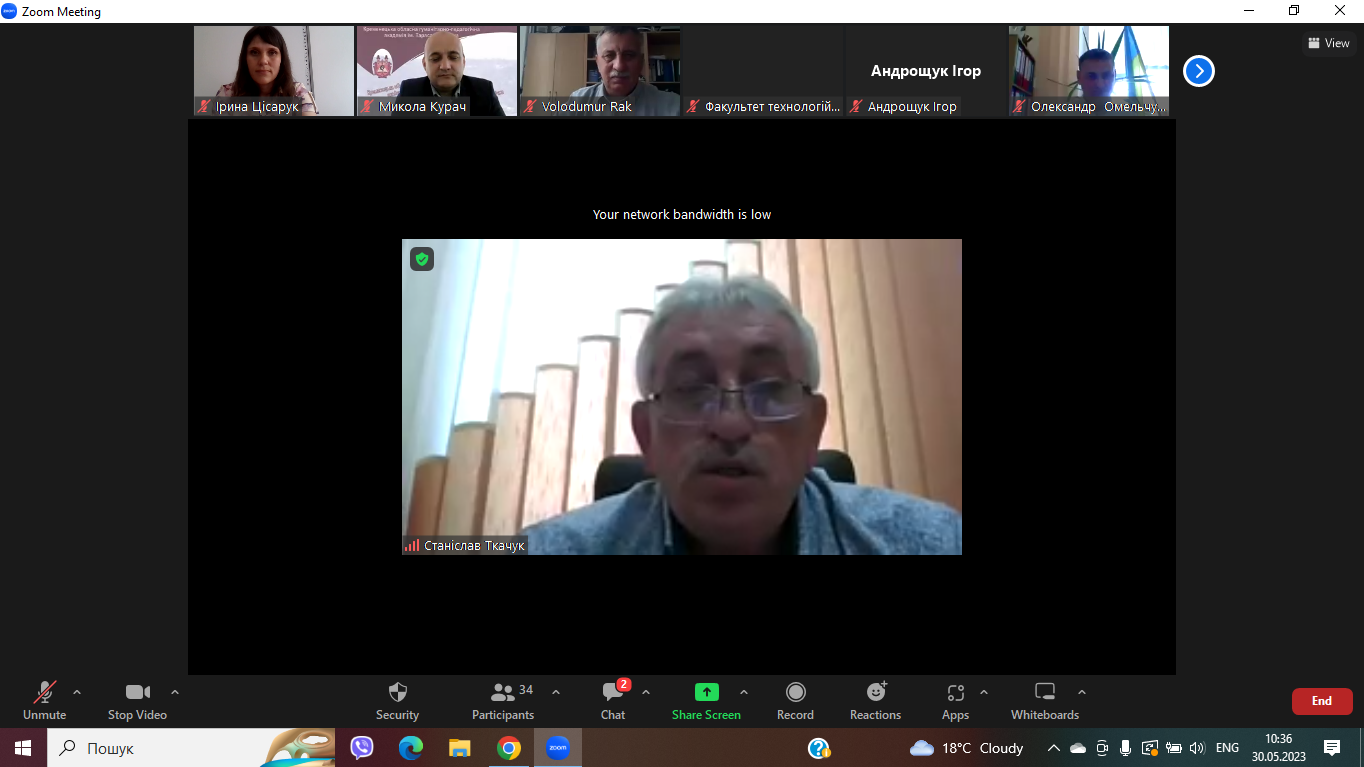1364x767 pixels.
Task: Open Whiteboards from the toolbar
Action: 1044,692
